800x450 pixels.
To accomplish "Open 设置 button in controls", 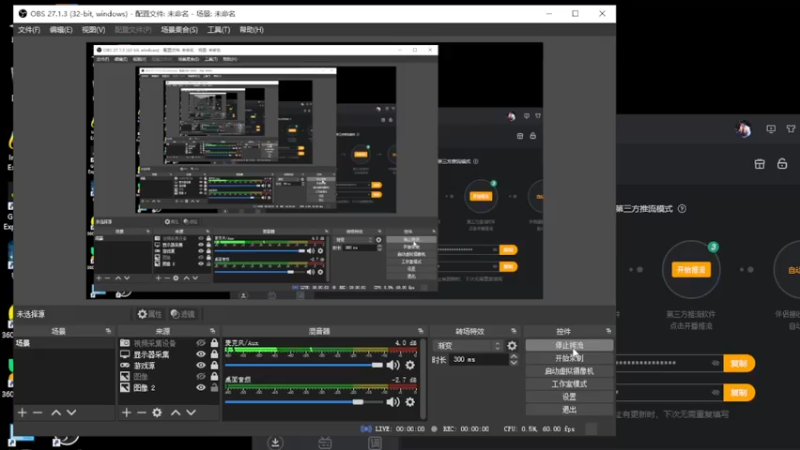I will [x=569, y=396].
